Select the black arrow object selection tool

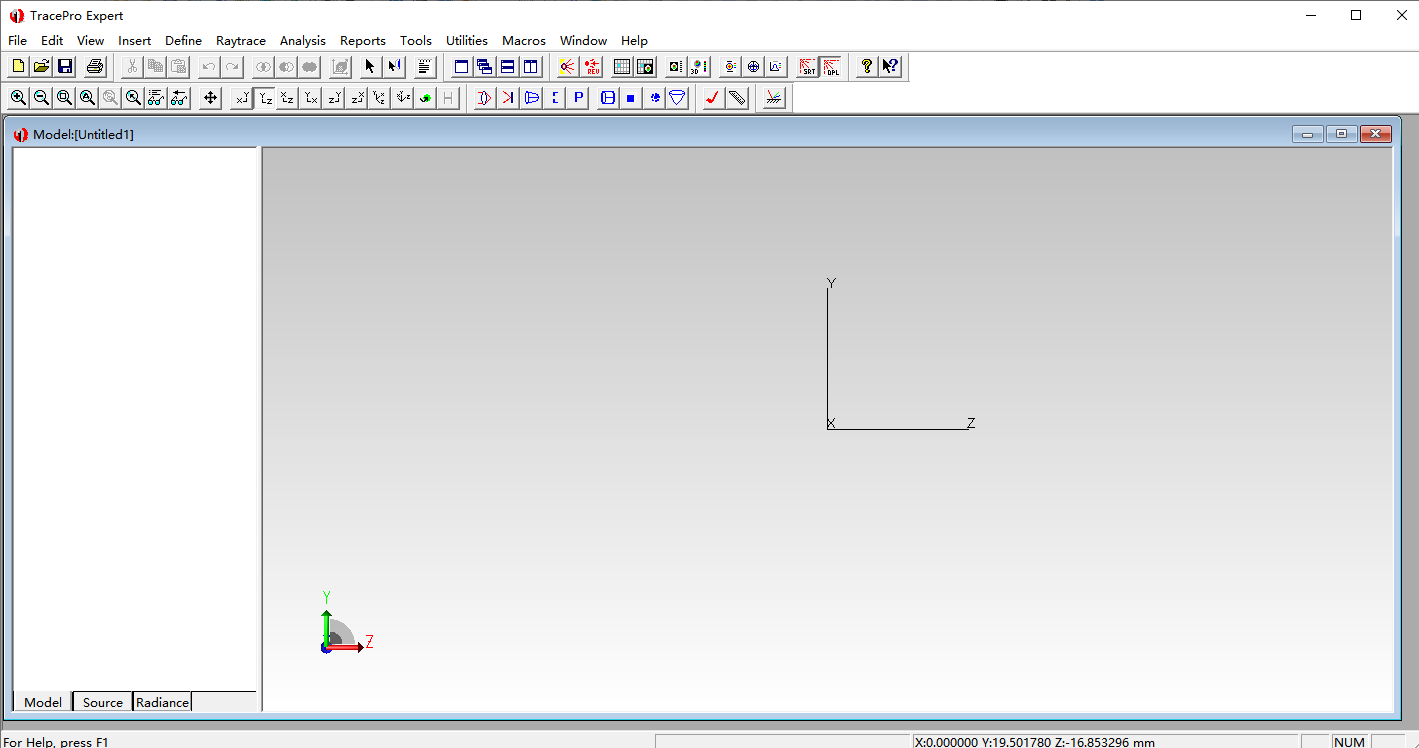(x=370, y=67)
